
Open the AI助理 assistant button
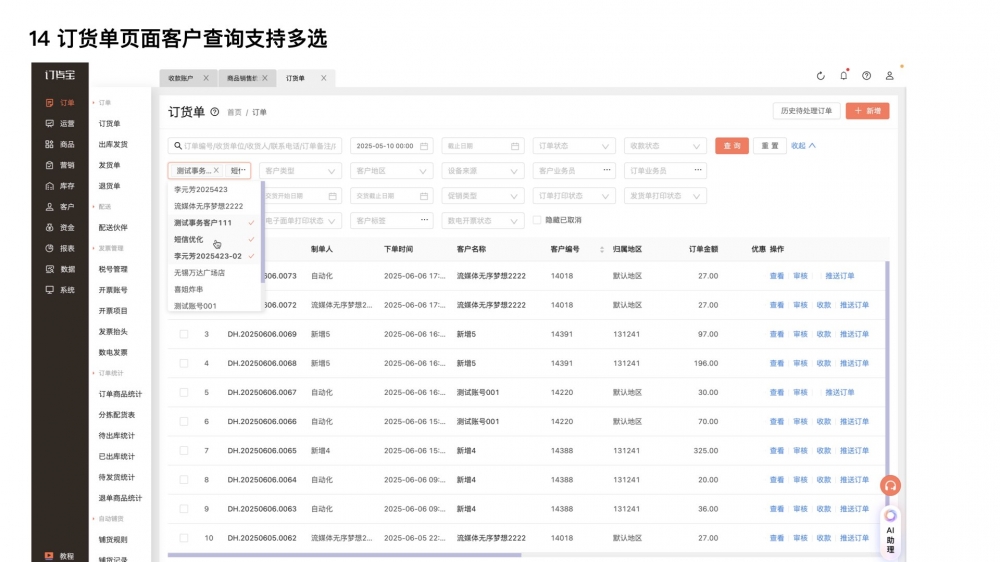click(890, 531)
